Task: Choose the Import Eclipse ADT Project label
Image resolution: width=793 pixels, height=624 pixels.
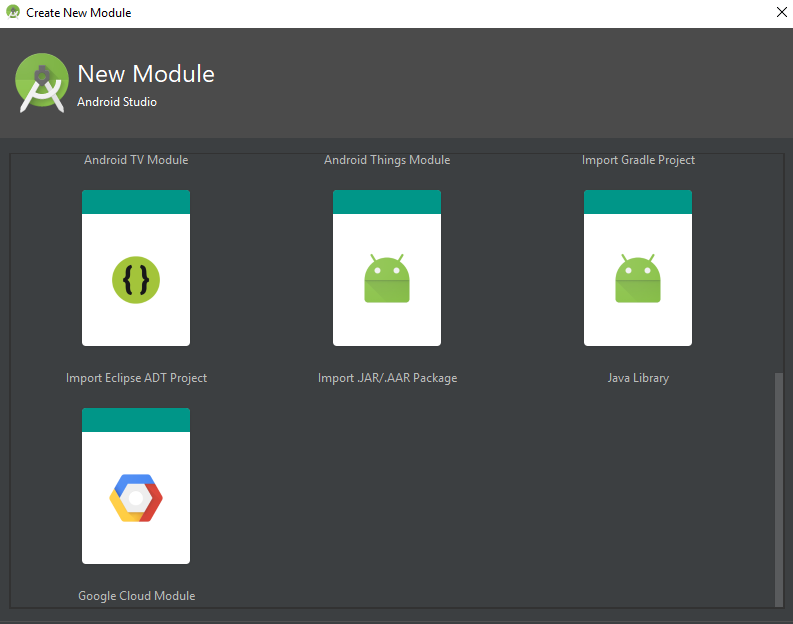Action: point(136,378)
